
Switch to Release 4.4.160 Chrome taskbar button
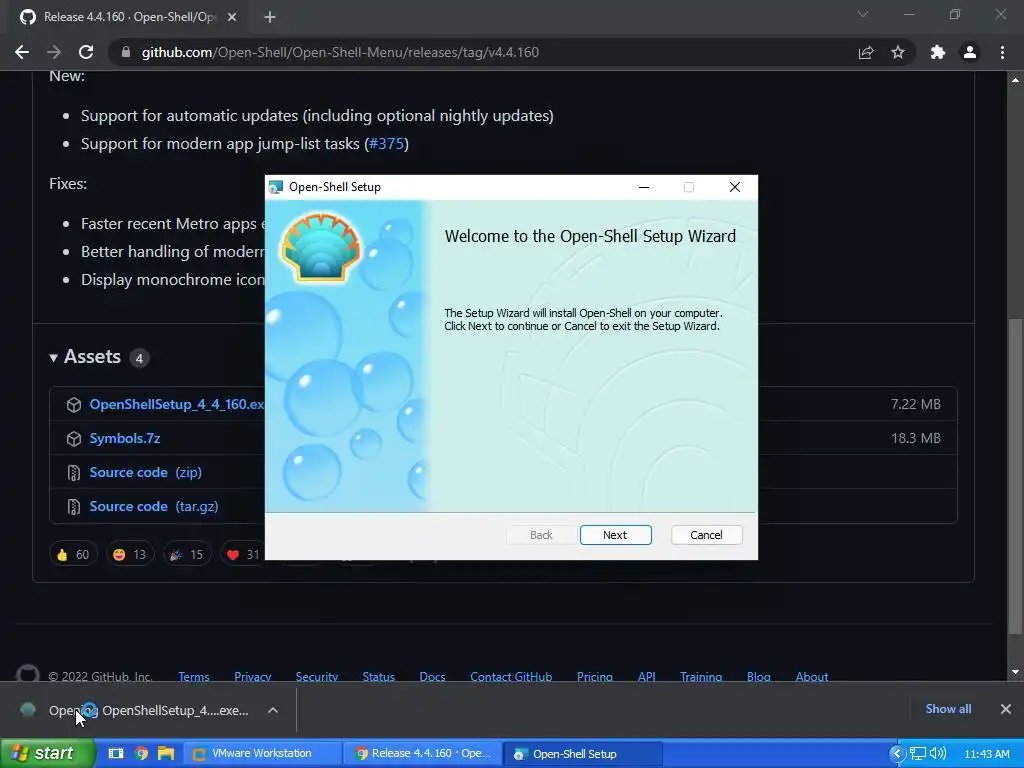pos(423,754)
